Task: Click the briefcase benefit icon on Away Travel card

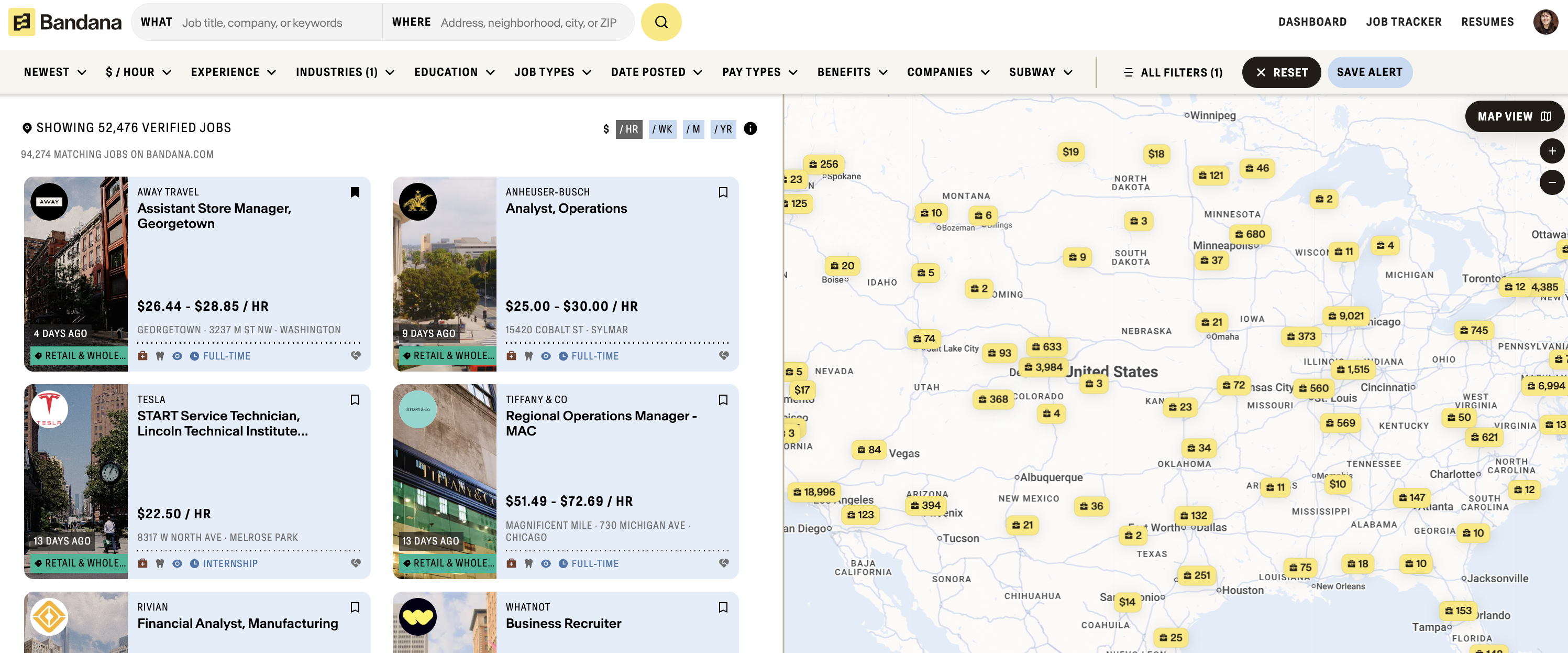Action: (x=142, y=356)
